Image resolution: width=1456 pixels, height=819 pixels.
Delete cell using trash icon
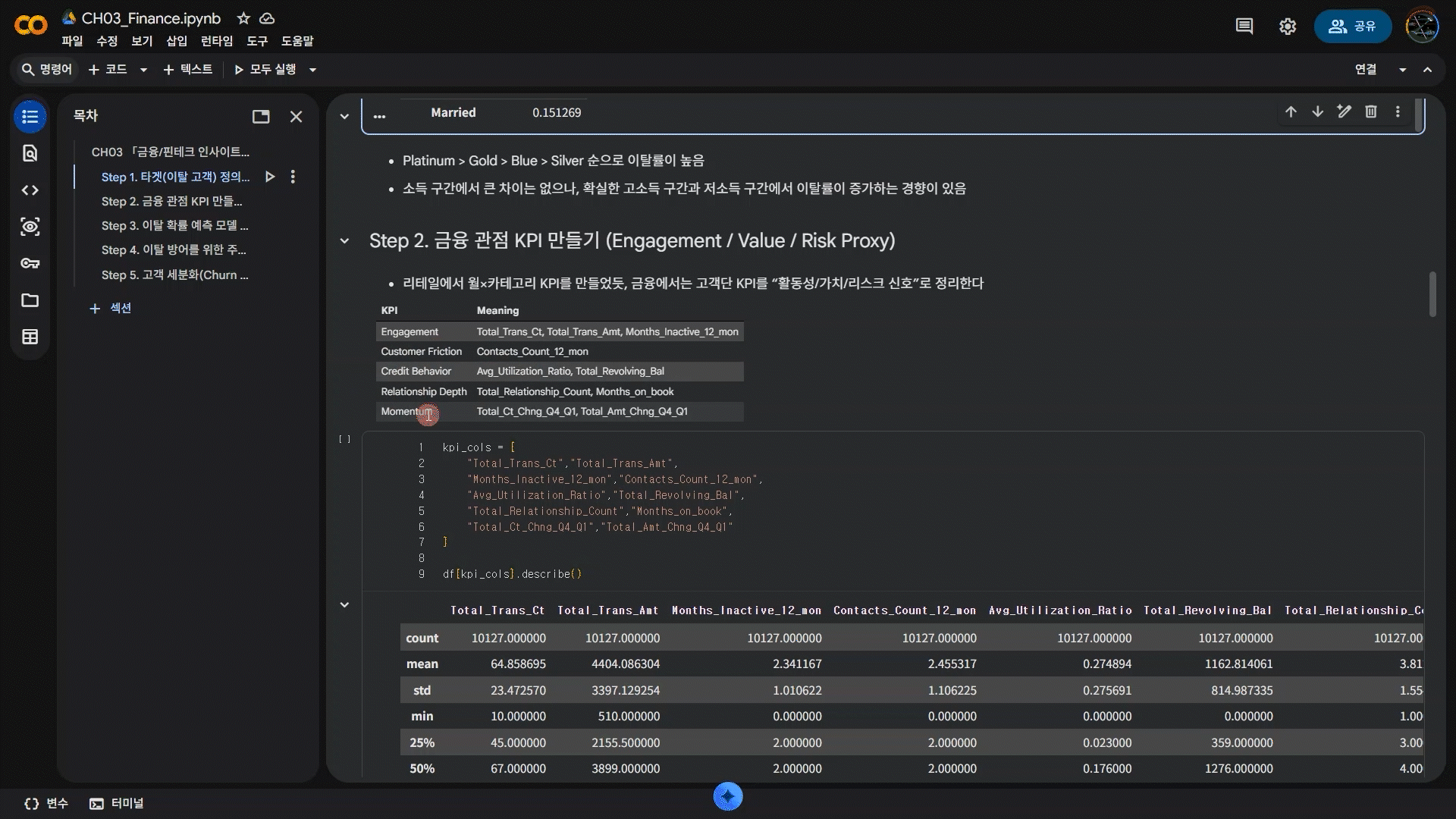(x=1370, y=112)
